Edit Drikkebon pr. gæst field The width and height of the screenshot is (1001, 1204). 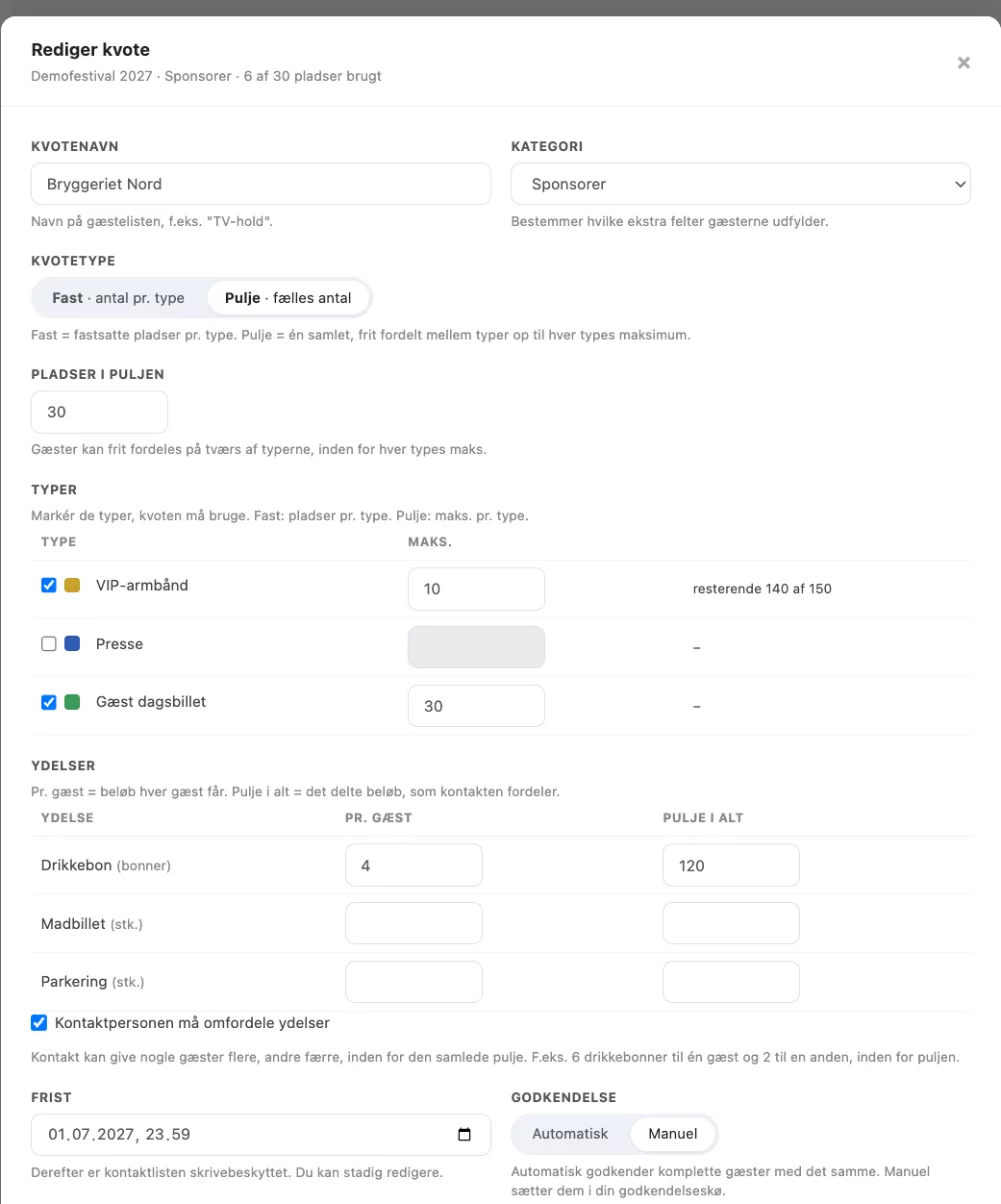(x=414, y=865)
